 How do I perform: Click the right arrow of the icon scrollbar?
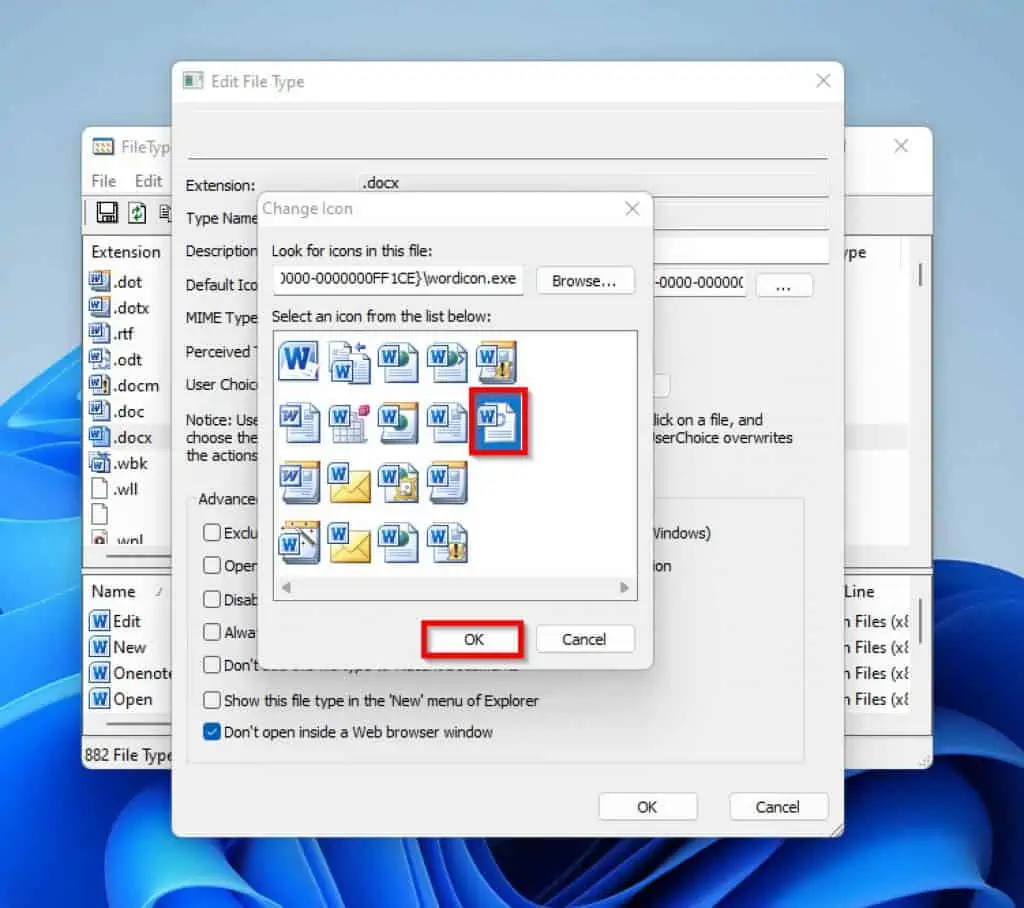click(625, 588)
